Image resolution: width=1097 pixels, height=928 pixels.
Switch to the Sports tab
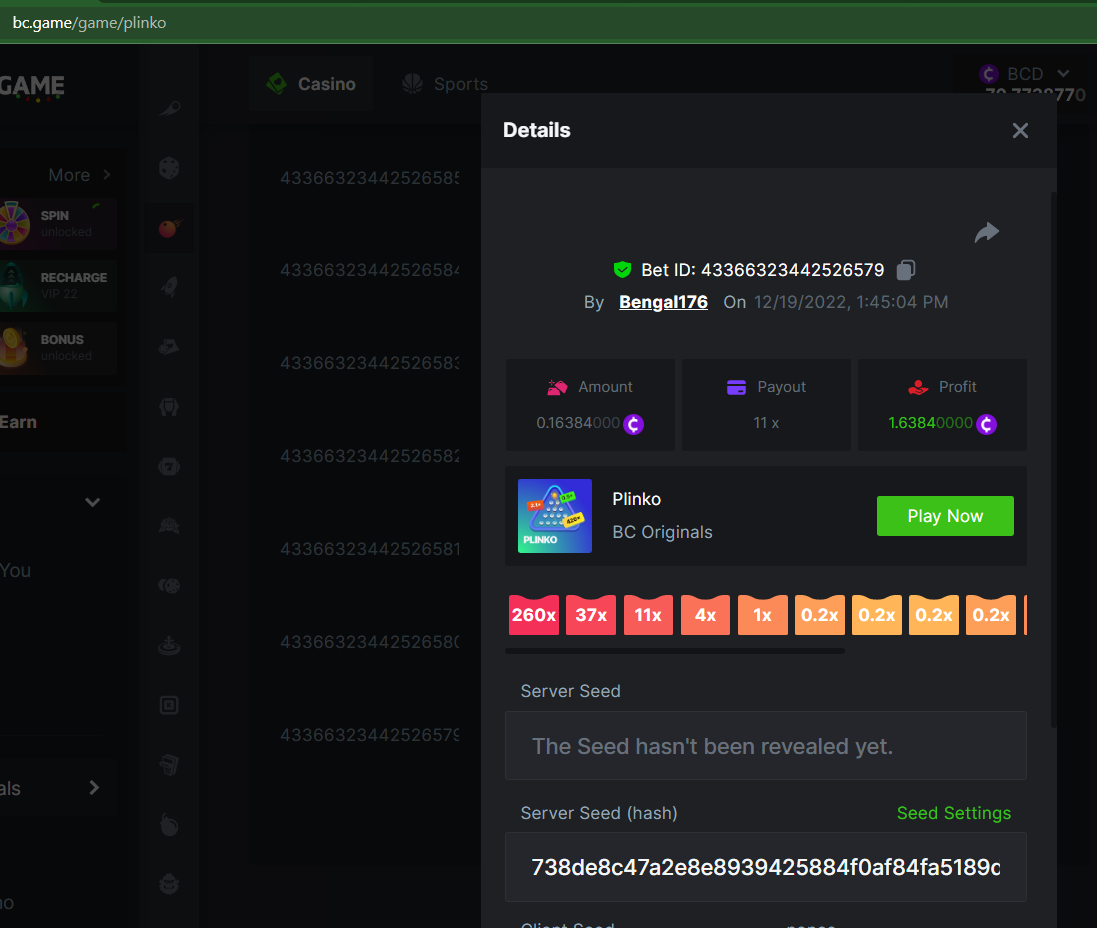445,84
